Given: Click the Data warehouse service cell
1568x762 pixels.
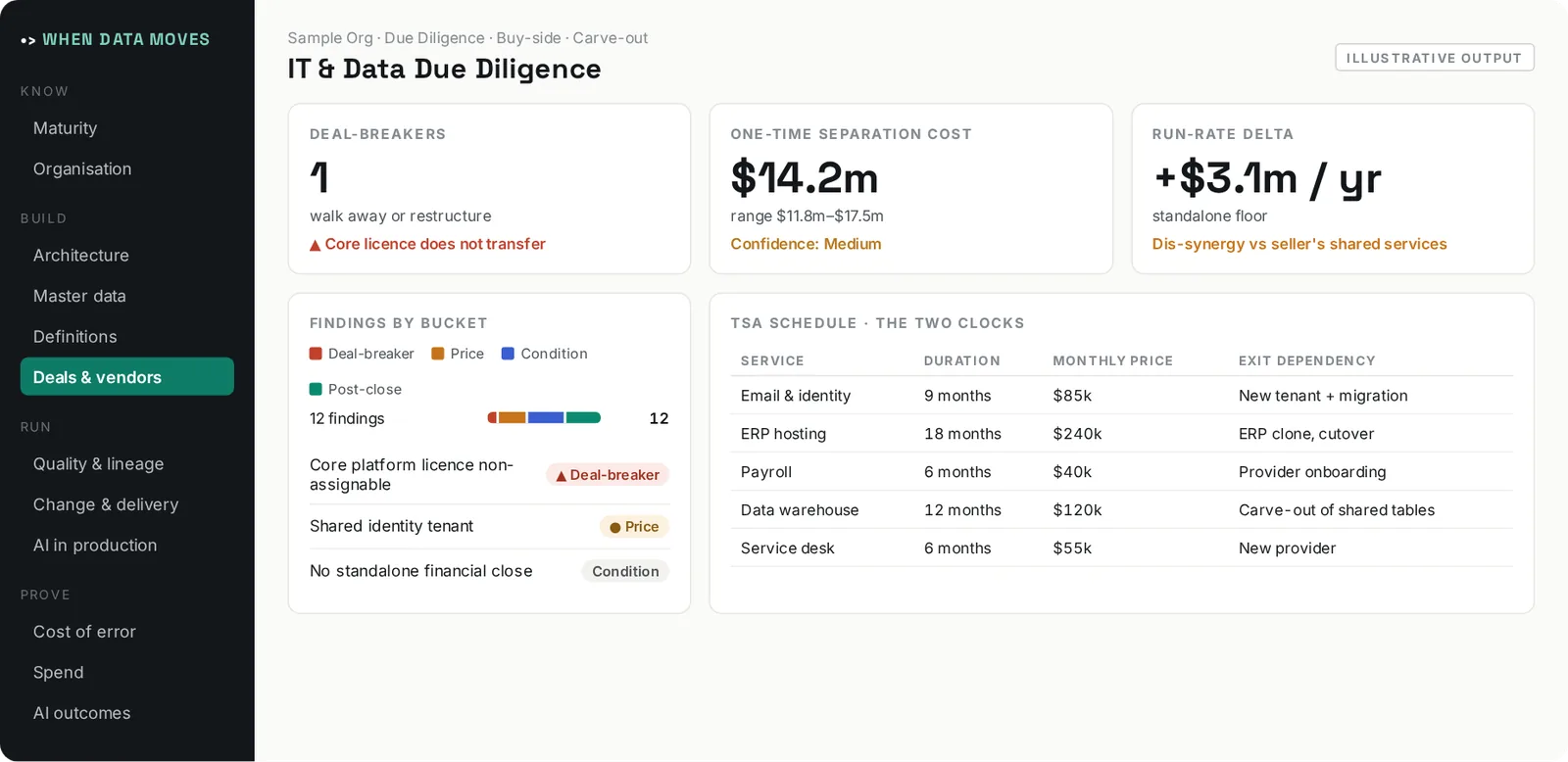Looking at the screenshot, I should [800, 510].
